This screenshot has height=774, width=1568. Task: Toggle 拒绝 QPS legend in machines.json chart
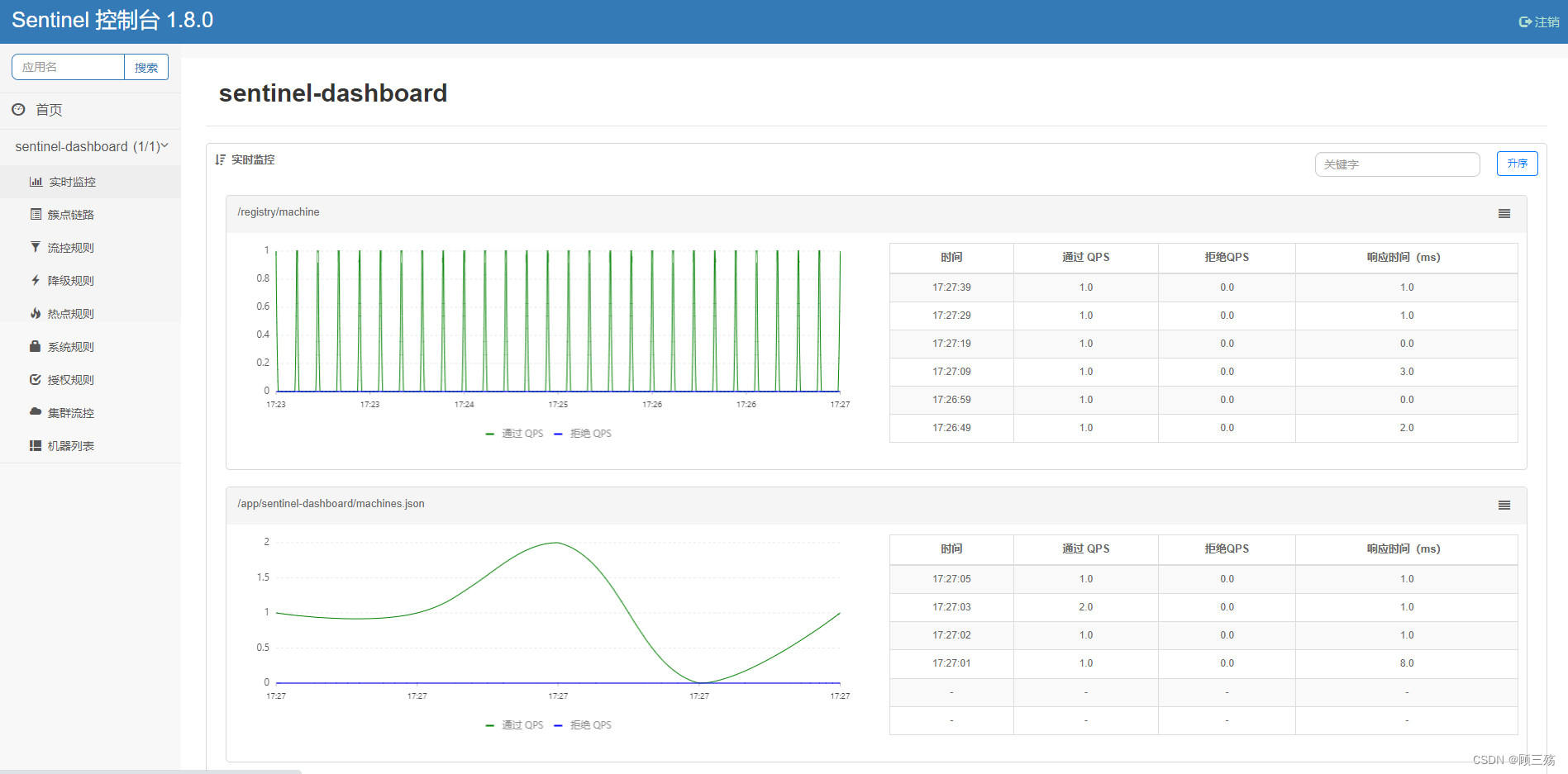[x=583, y=725]
